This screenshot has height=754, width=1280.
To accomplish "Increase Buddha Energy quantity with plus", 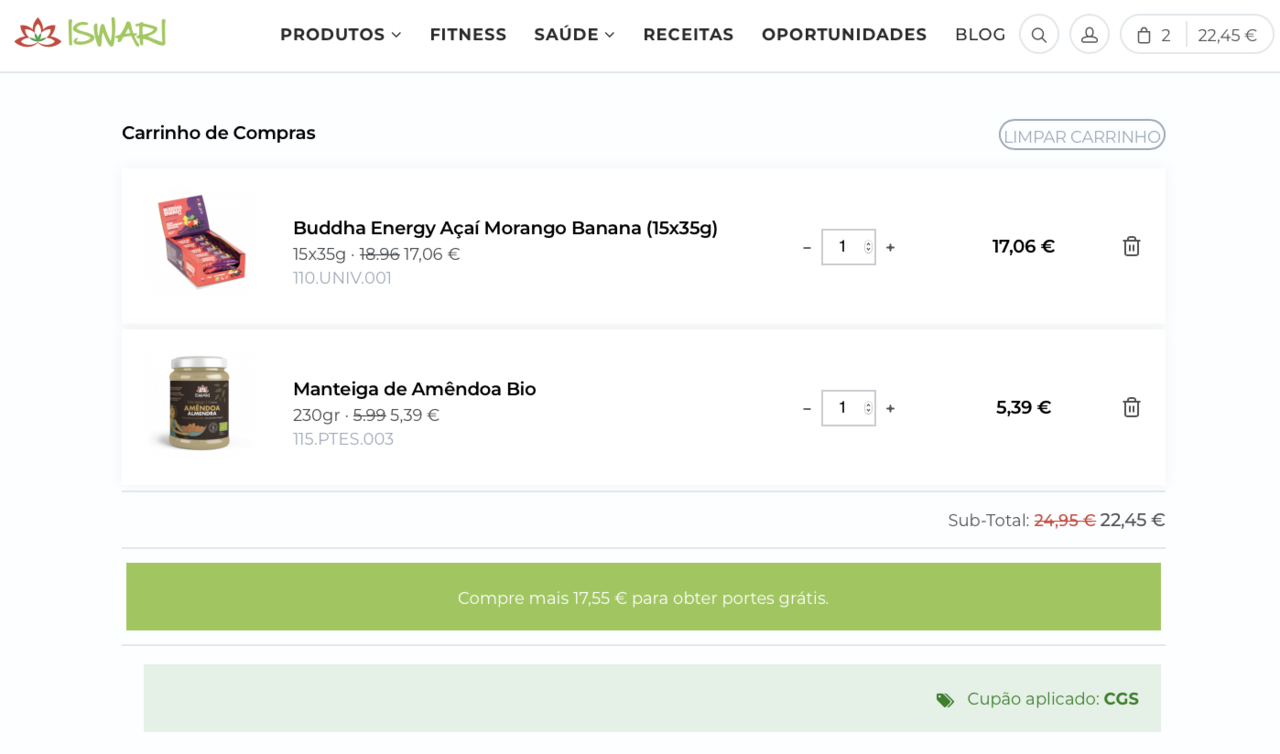I will click(x=890, y=248).
